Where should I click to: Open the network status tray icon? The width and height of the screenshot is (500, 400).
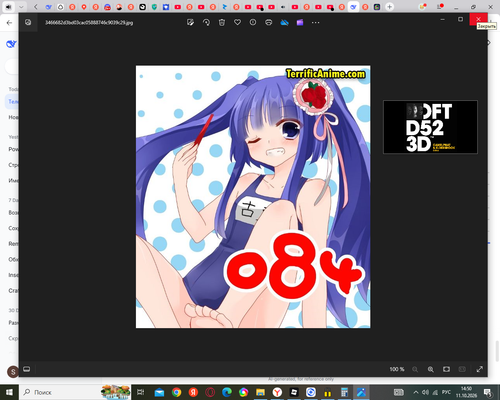(435, 392)
